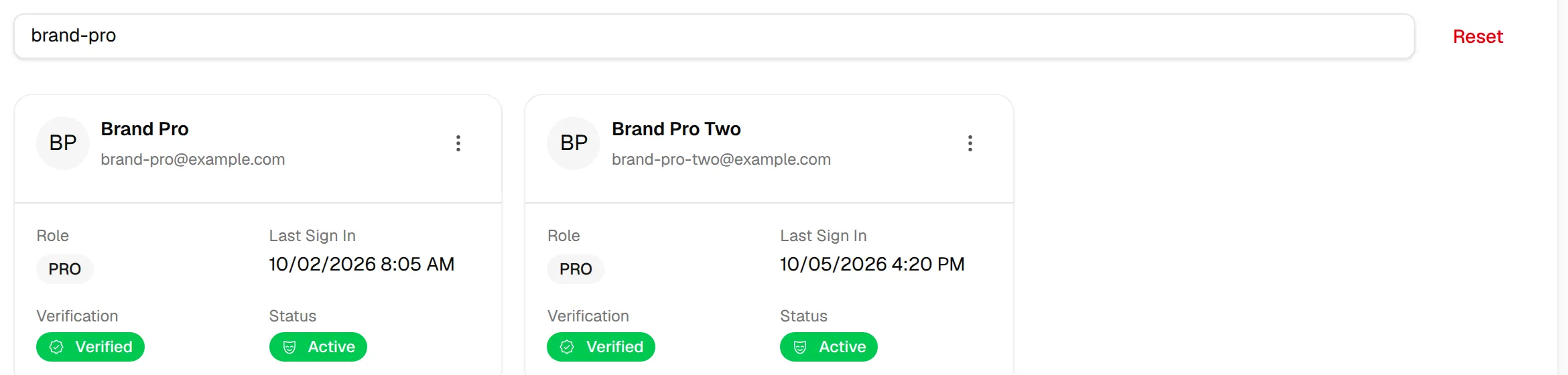Open the three-dot menu for Brand Pro
This screenshot has height=375, width=1568.
[x=458, y=143]
